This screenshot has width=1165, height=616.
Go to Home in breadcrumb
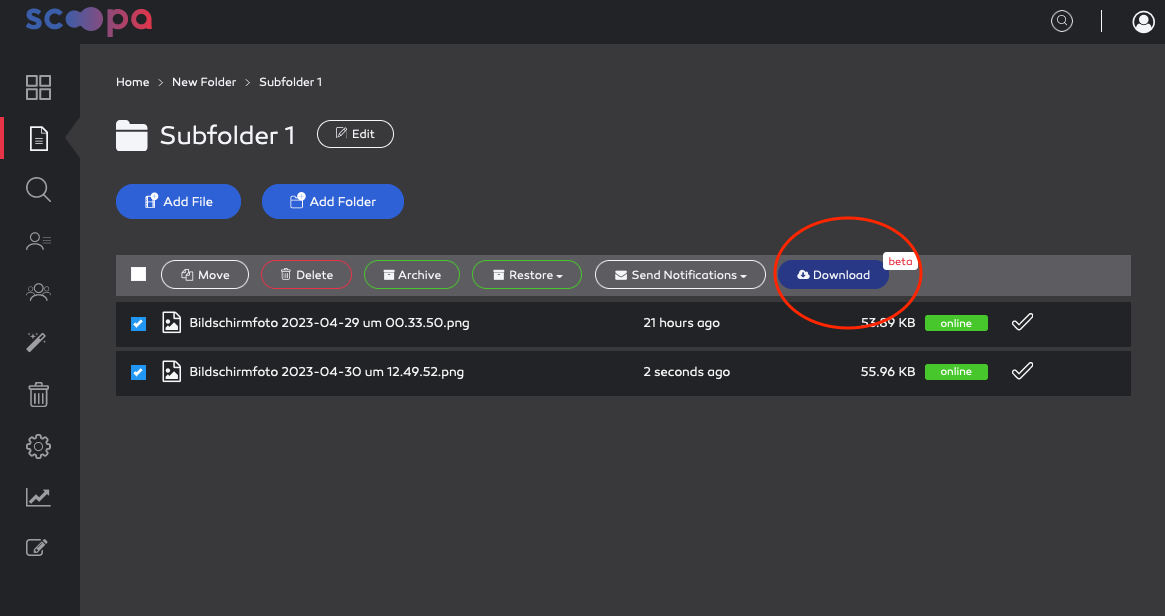tap(132, 82)
